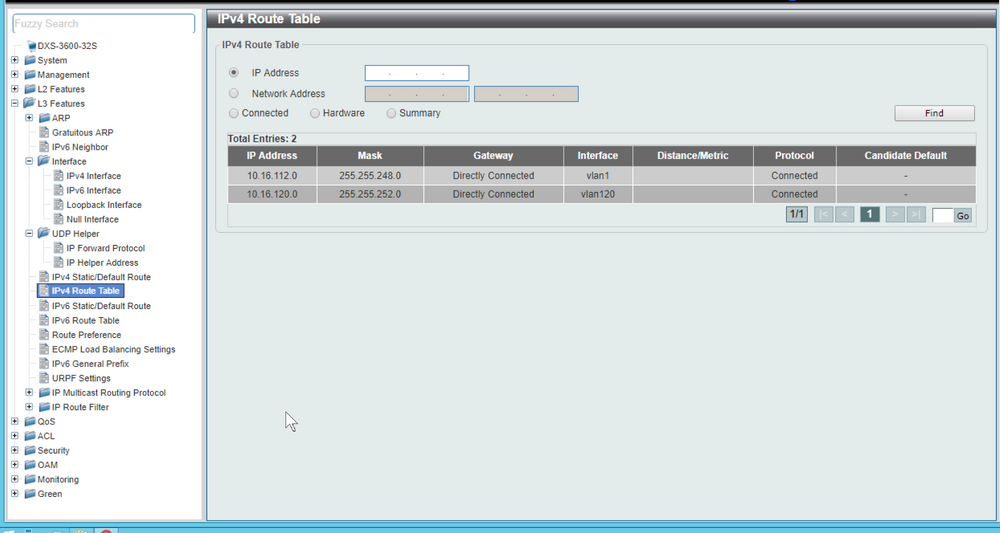
Task: Expand the IP Multicast Routing Protocol node
Action: pos(29,393)
